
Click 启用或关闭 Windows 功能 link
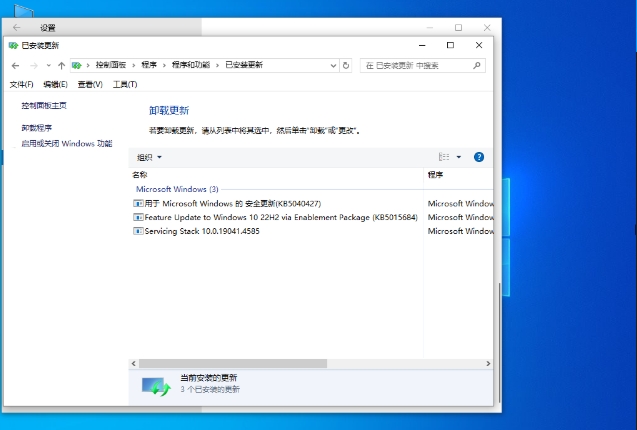(66, 143)
